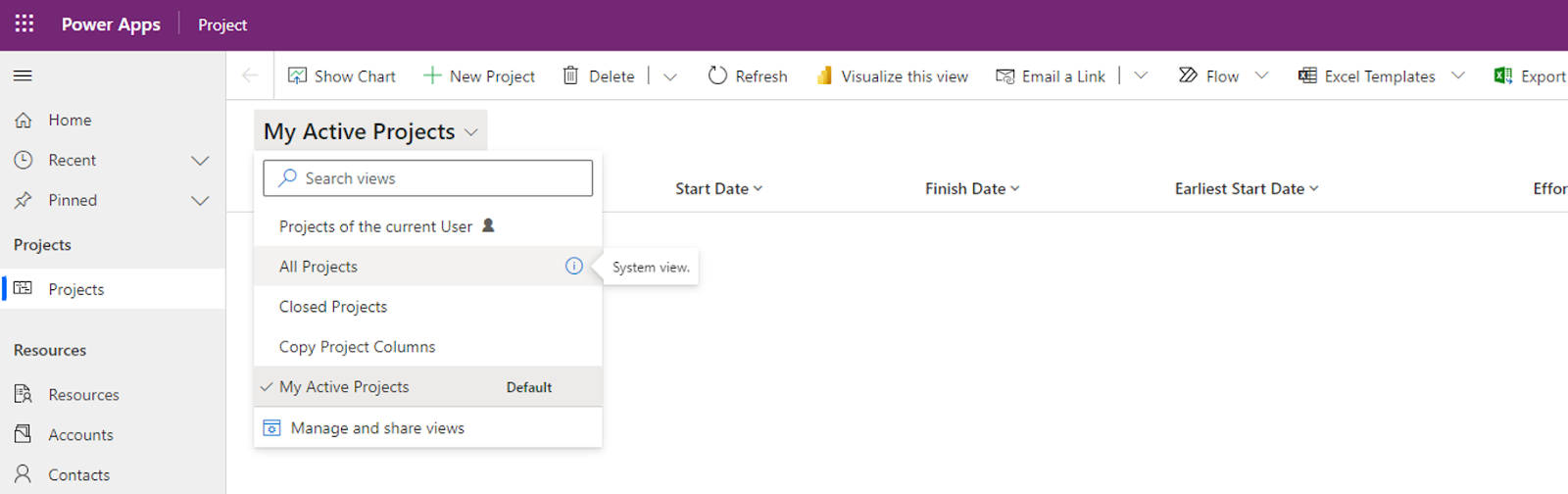Open the Excel Templates dropdown chevron
1568x494 pixels.
click(x=1458, y=75)
